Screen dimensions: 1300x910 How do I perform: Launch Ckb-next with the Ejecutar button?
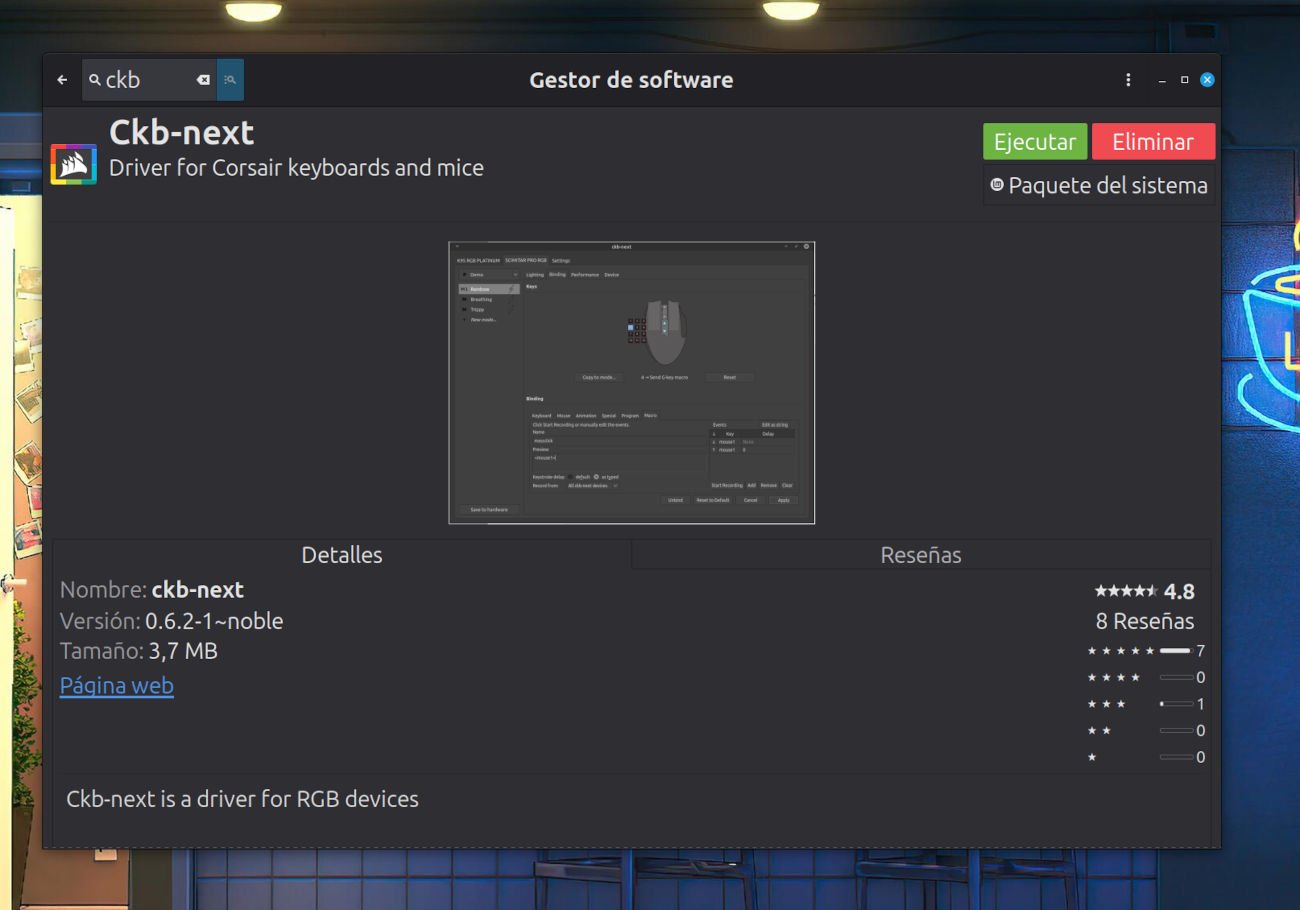pos(1035,141)
